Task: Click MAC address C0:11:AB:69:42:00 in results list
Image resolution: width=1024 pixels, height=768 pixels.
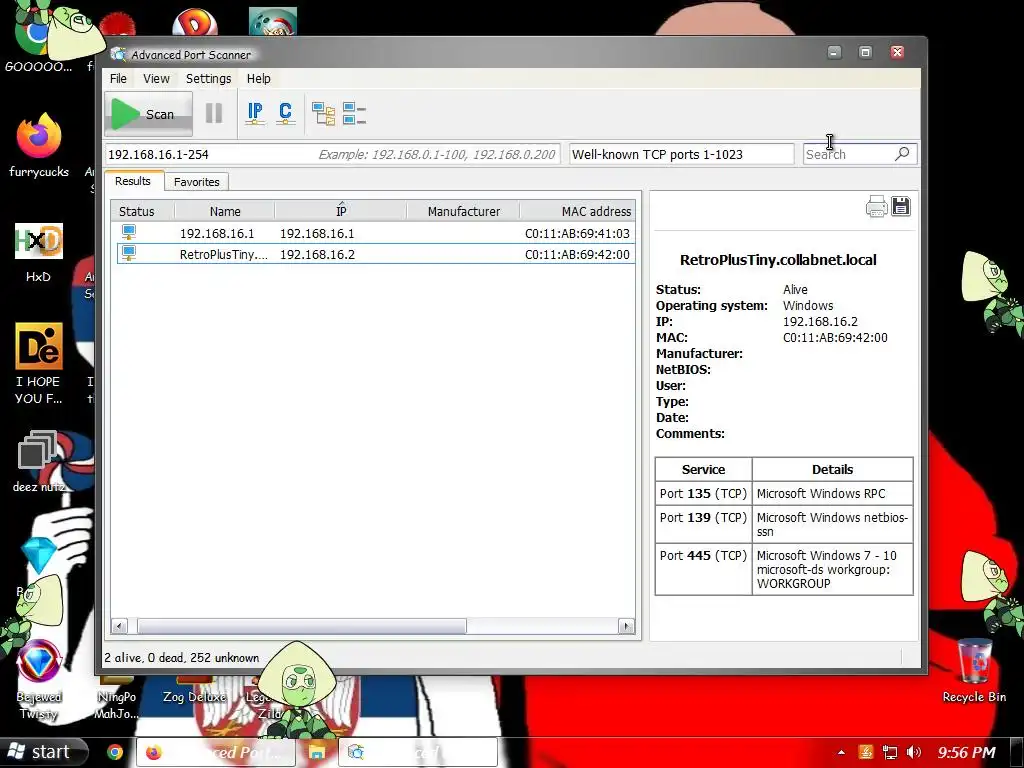Action: (x=577, y=254)
